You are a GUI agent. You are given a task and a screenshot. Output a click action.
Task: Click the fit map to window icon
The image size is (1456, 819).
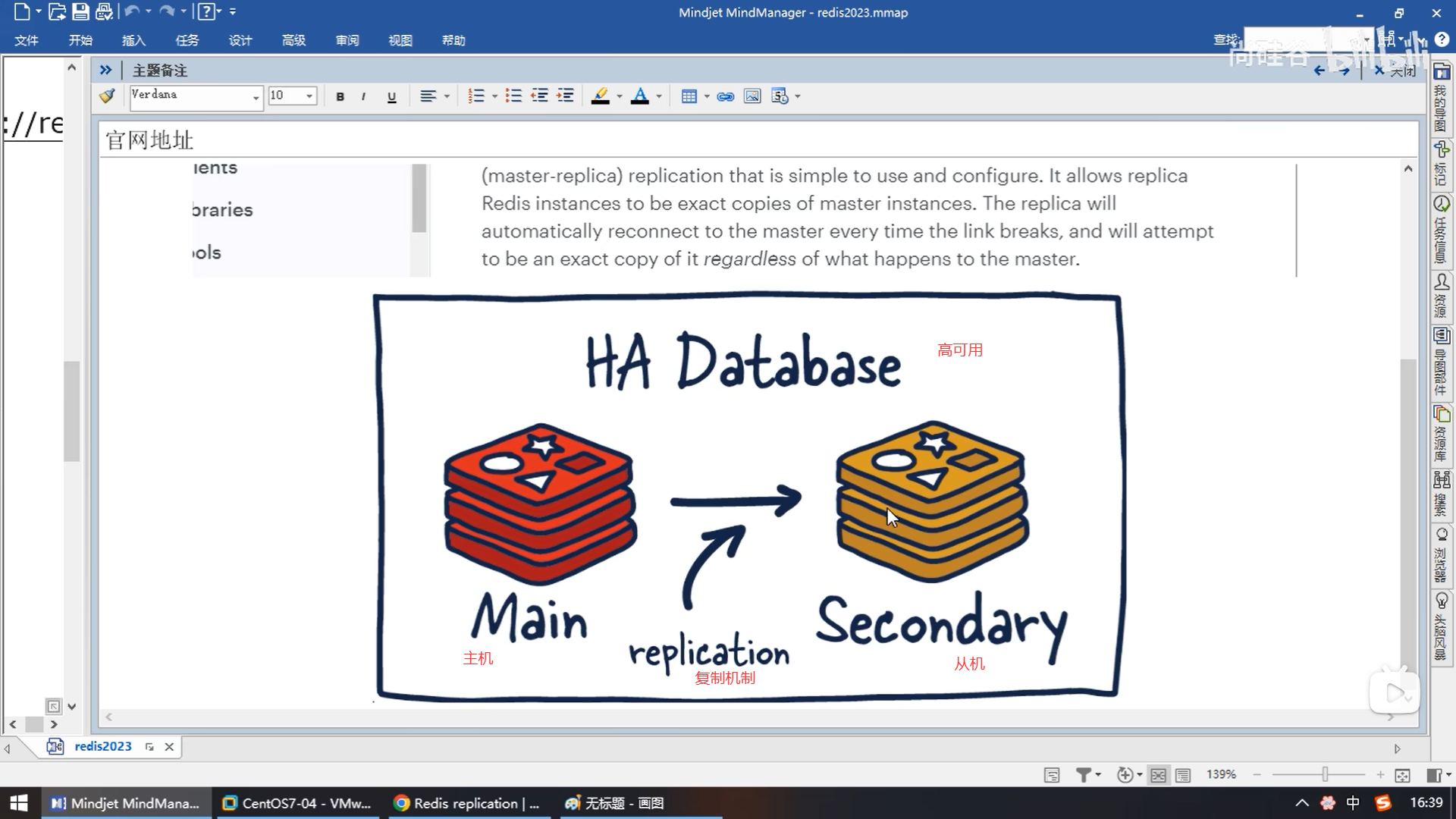click(1402, 774)
